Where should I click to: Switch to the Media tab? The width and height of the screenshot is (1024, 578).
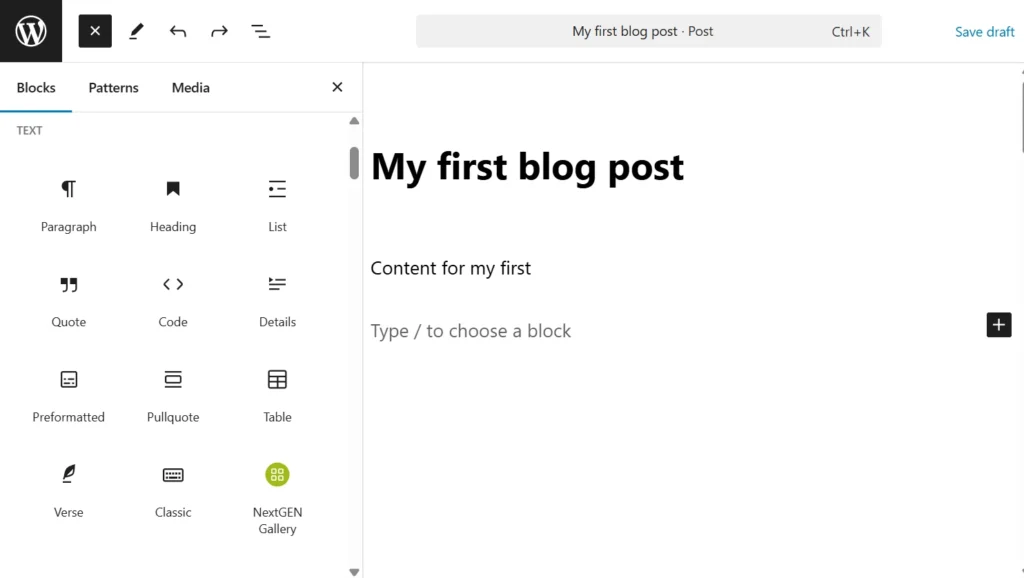click(x=190, y=88)
